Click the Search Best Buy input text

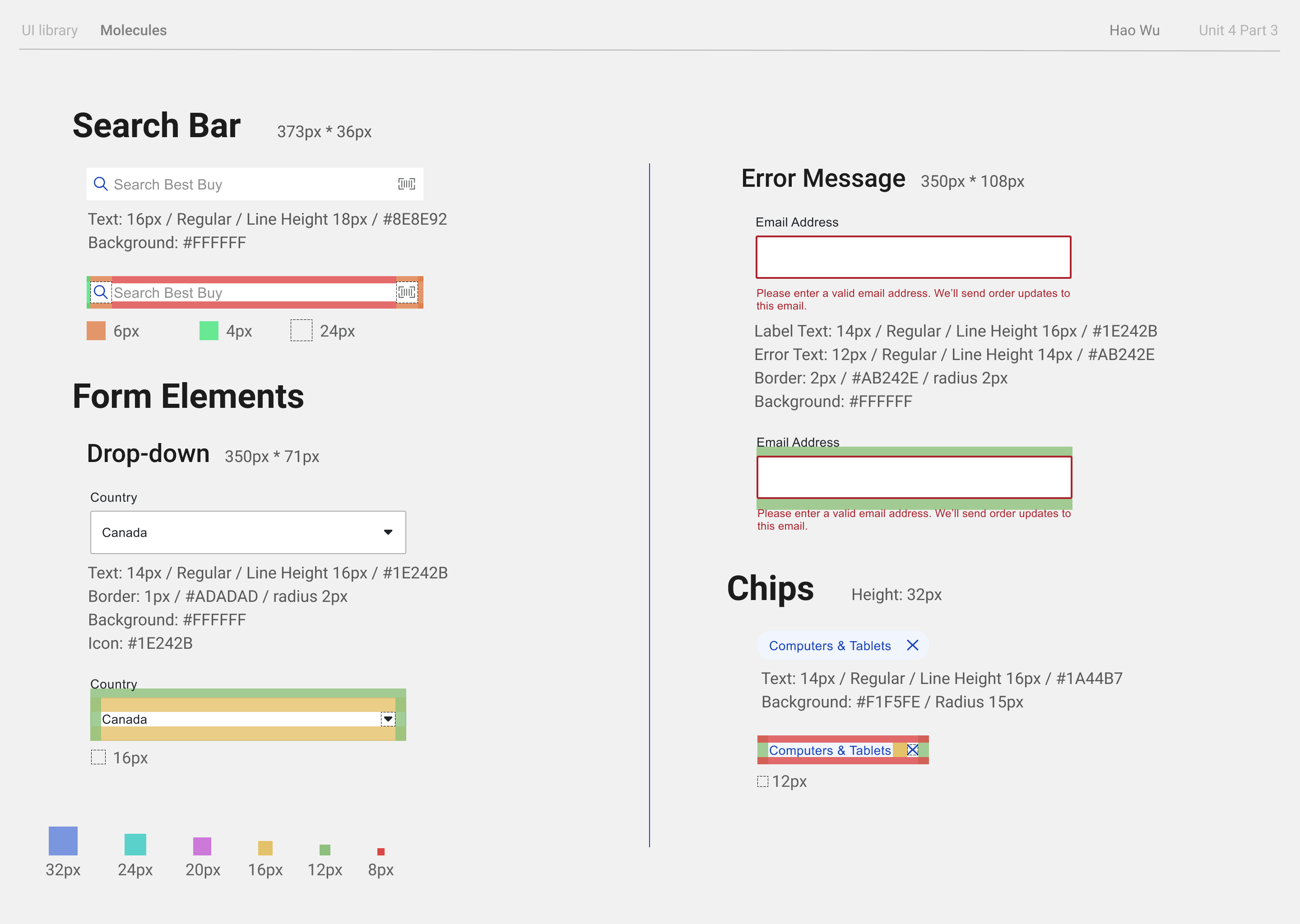pyautogui.click(x=168, y=185)
